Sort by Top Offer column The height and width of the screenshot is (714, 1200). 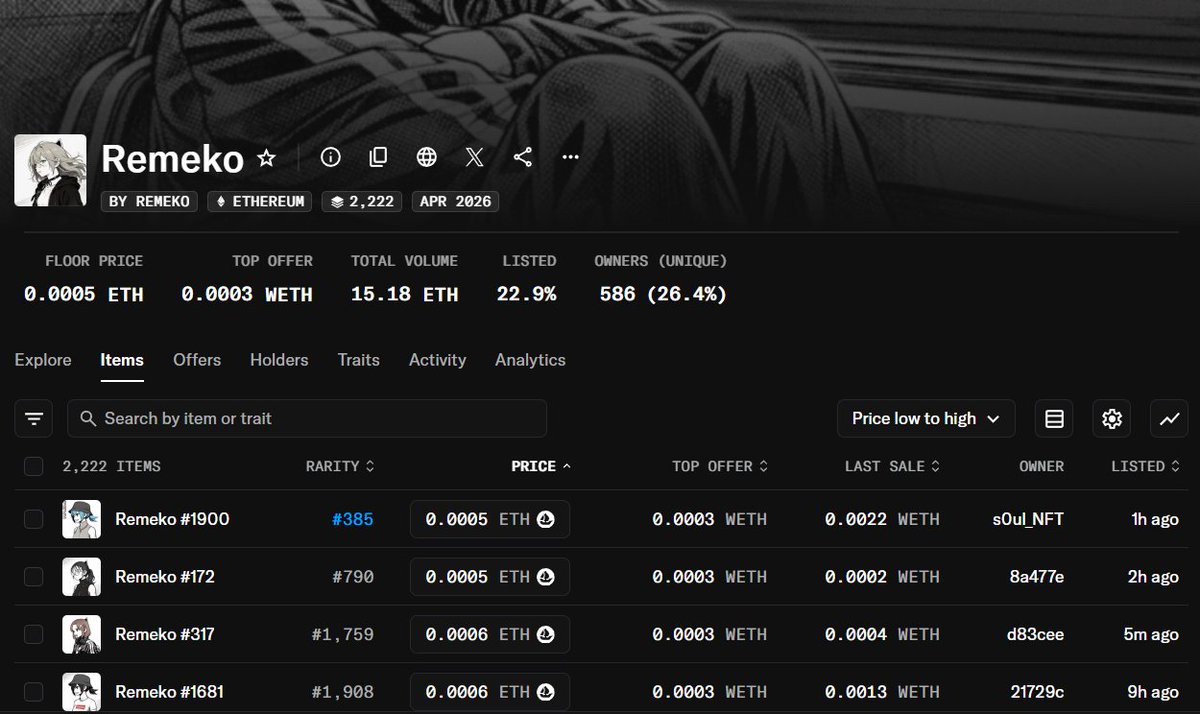720,466
